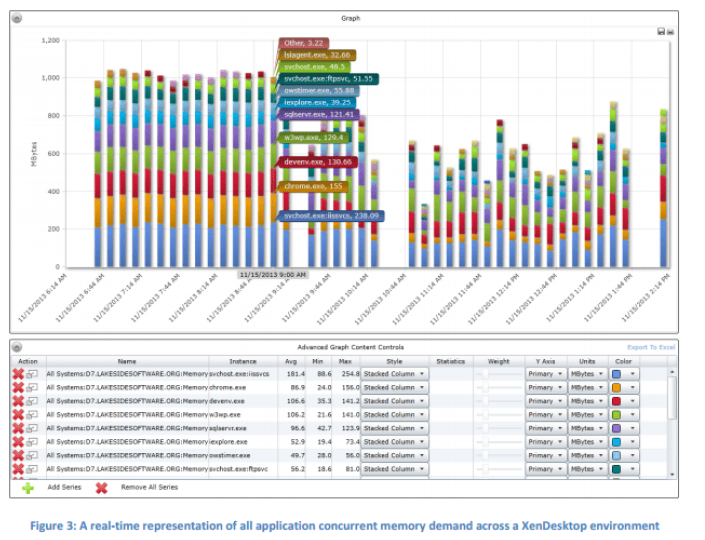Viewport: 705px width, 540px height.
Task: Click the Add Series label
Action: [x=64, y=487]
